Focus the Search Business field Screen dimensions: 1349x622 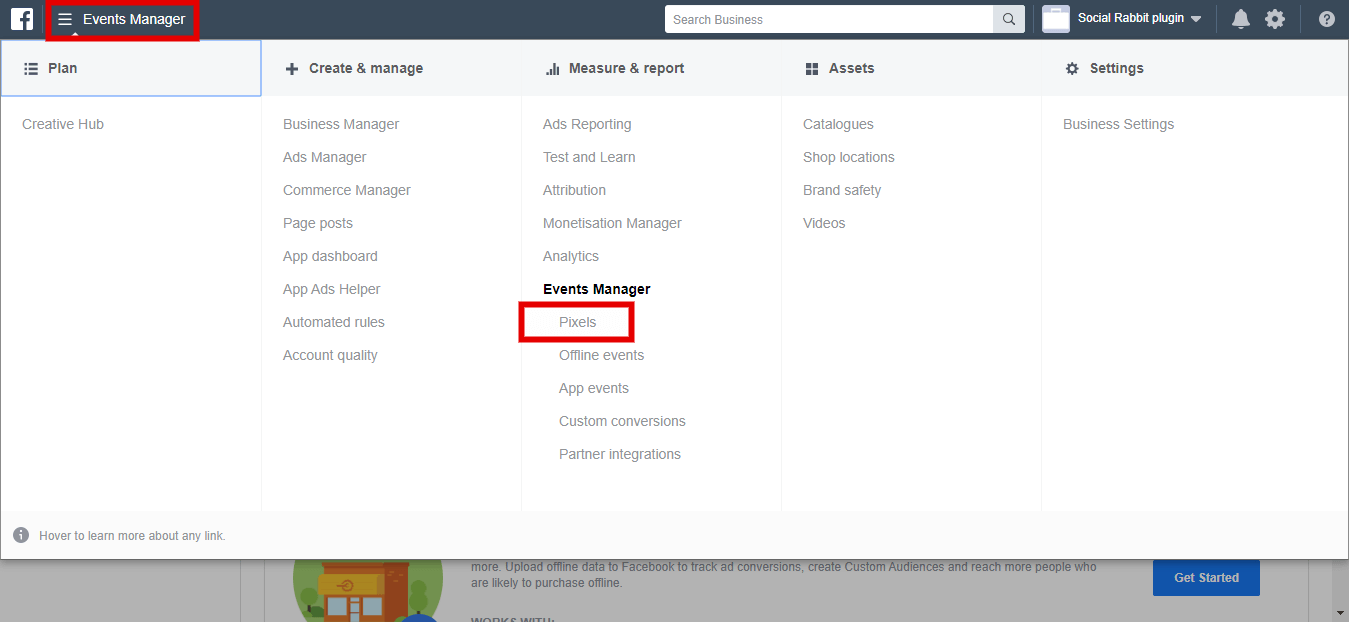tap(829, 19)
